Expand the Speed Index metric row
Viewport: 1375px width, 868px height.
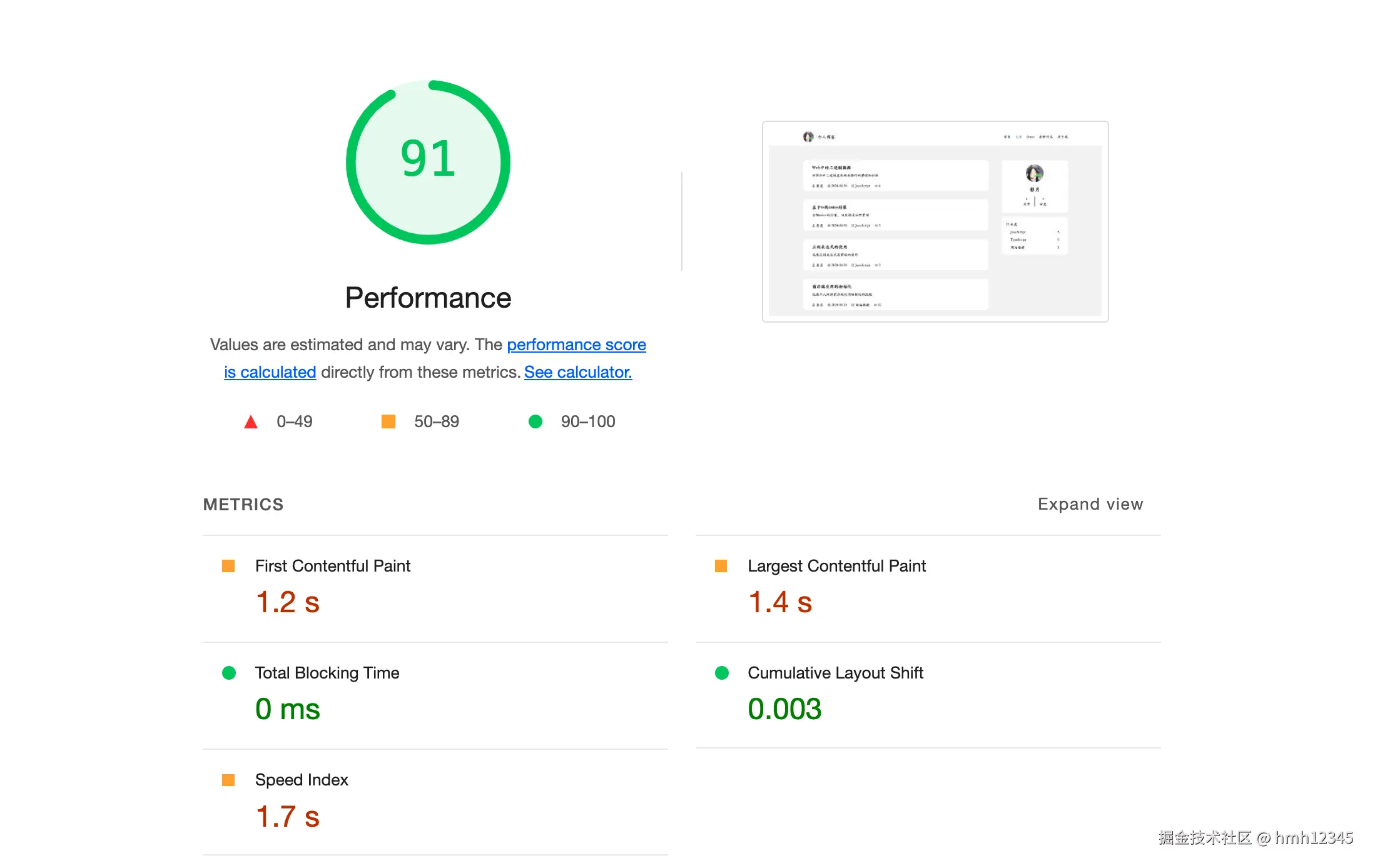coord(302,780)
